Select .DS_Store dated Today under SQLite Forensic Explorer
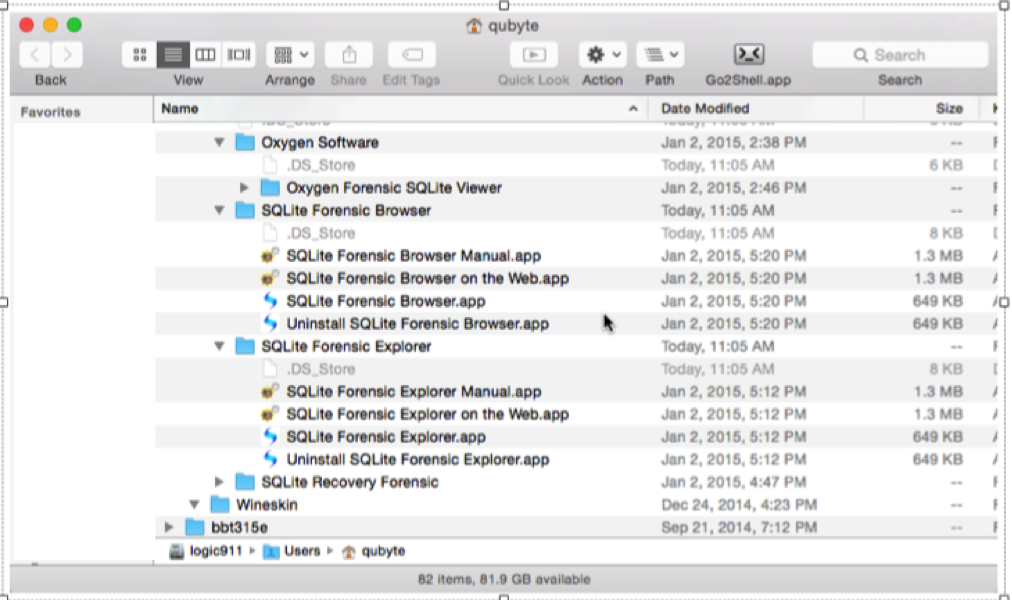Screen dimensions: 1012x600 click(x=321, y=369)
